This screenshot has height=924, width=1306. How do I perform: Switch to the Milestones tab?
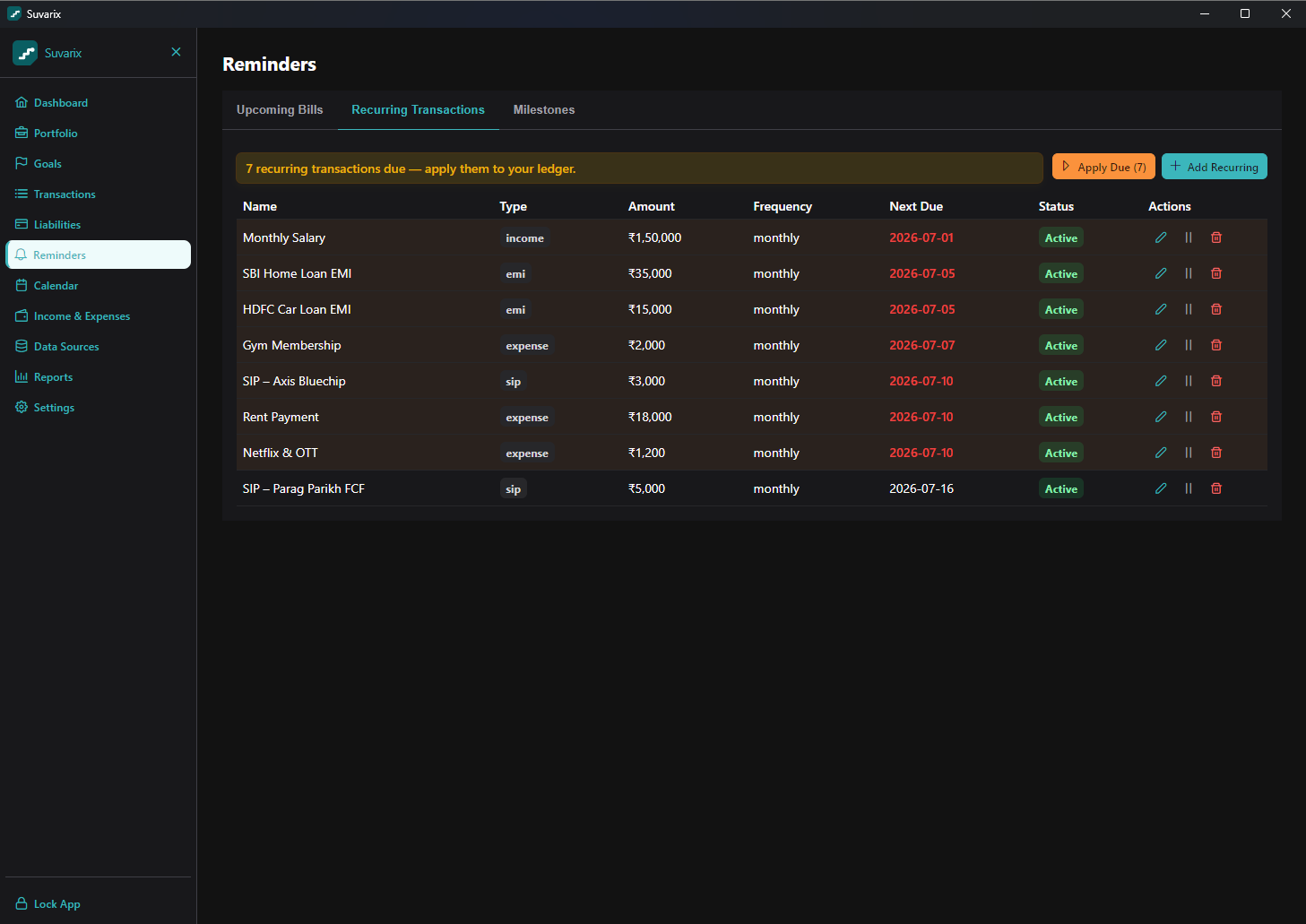tap(544, 109)
